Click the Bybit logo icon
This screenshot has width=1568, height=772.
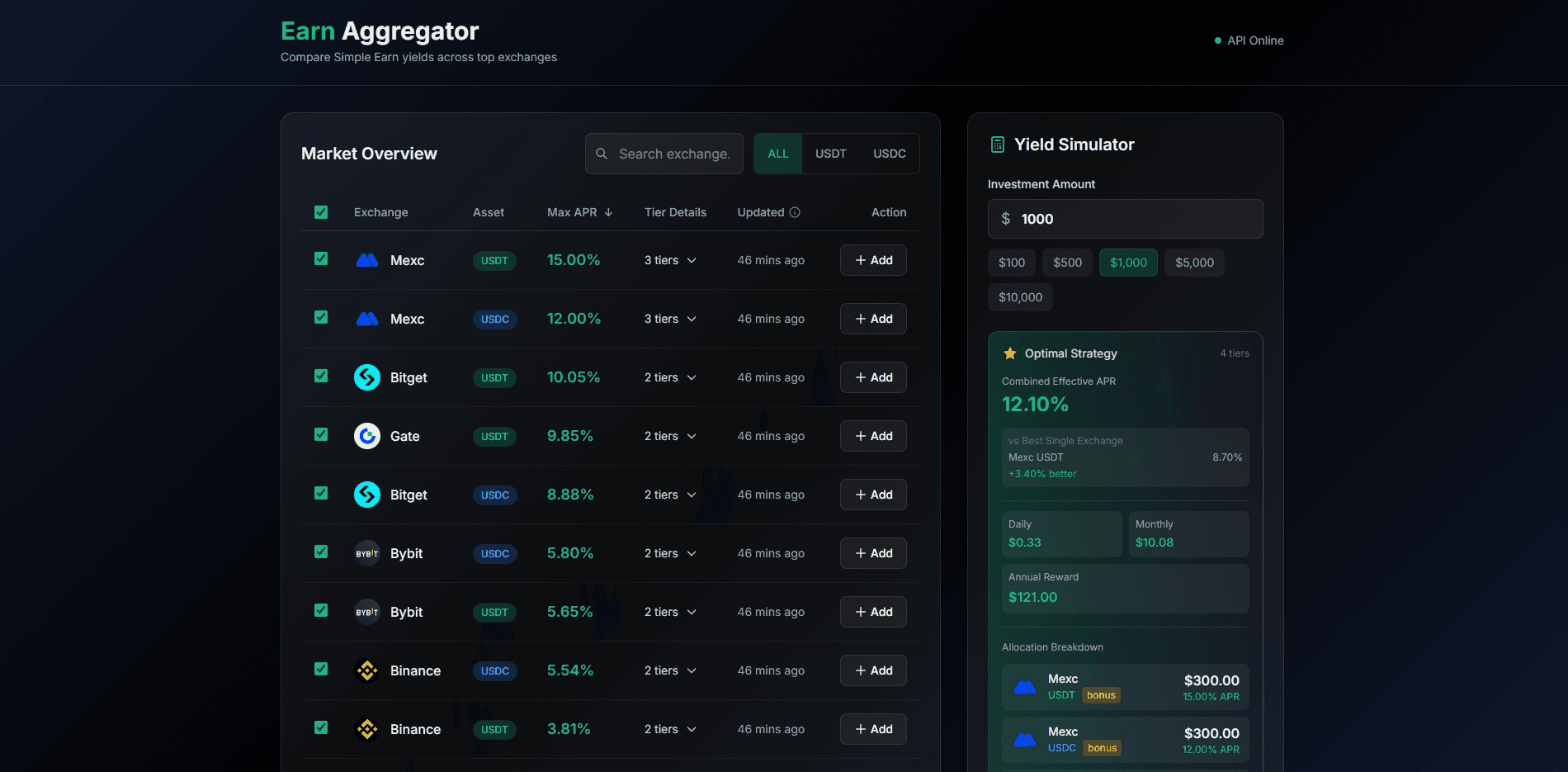click(x=366, y=553)
